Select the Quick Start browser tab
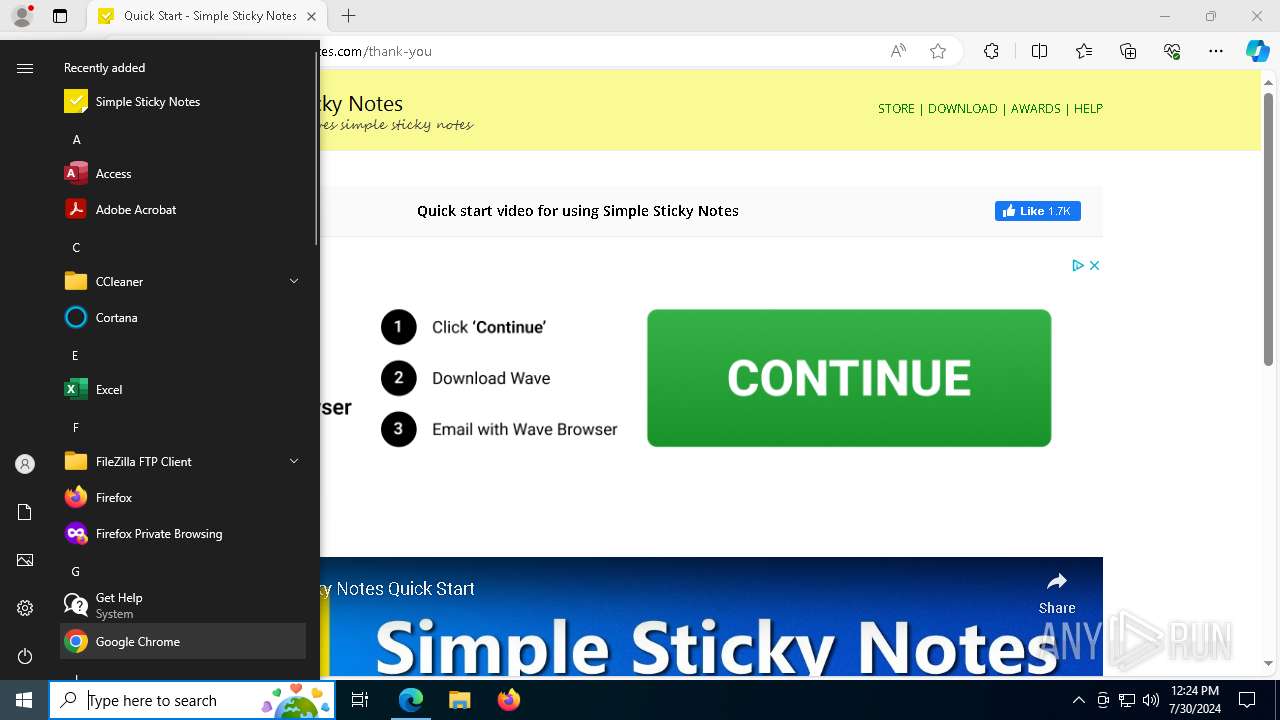This screenshot has height=720, width=1280. 208,16
